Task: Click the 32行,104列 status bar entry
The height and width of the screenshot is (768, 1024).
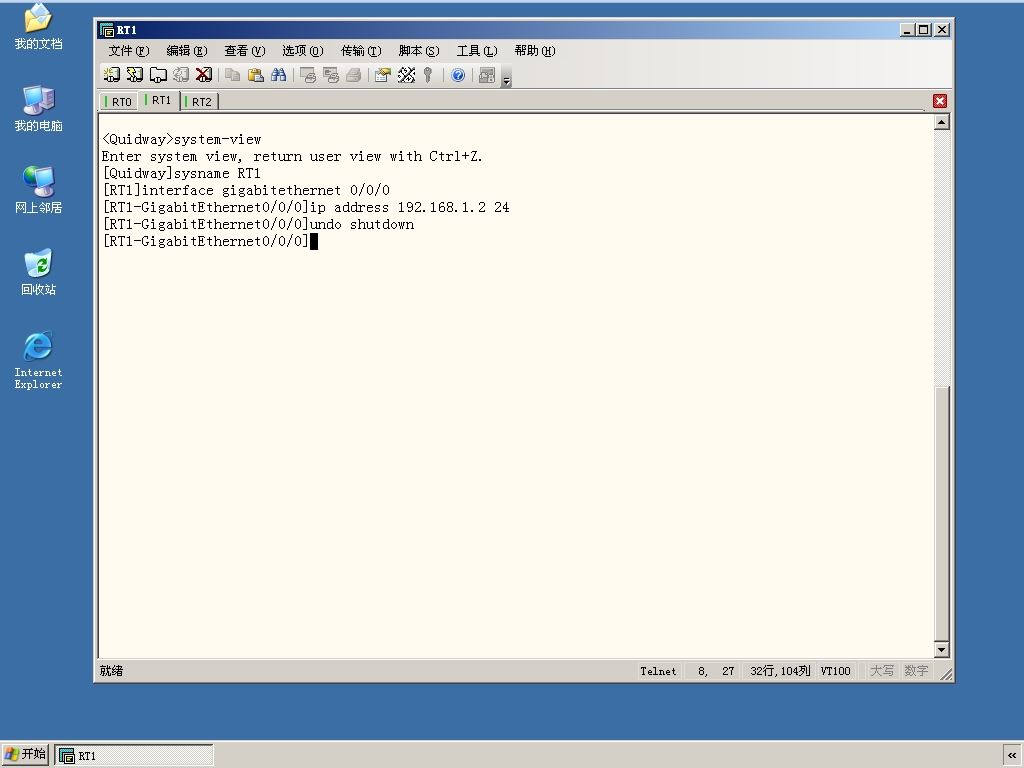Action: coord(780,671)
